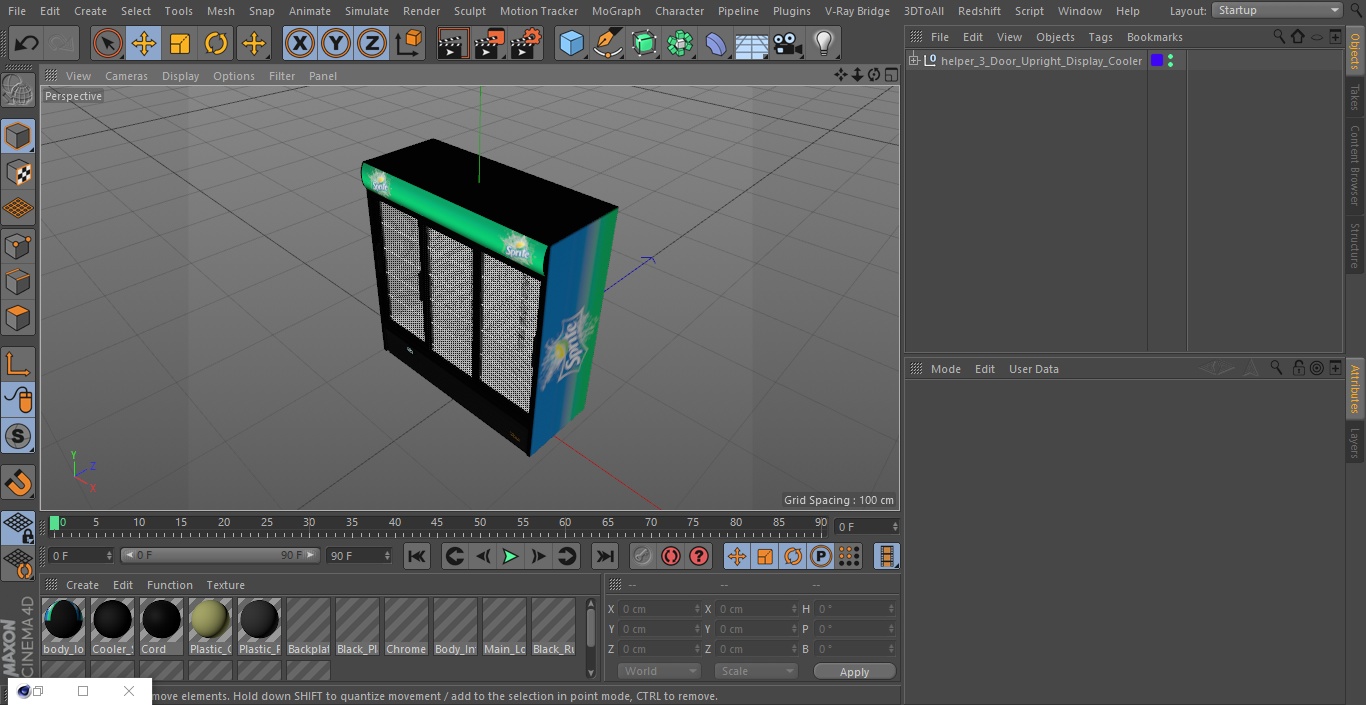Click Play Forwards green button
1366x705 pixels.
point(510,556)
